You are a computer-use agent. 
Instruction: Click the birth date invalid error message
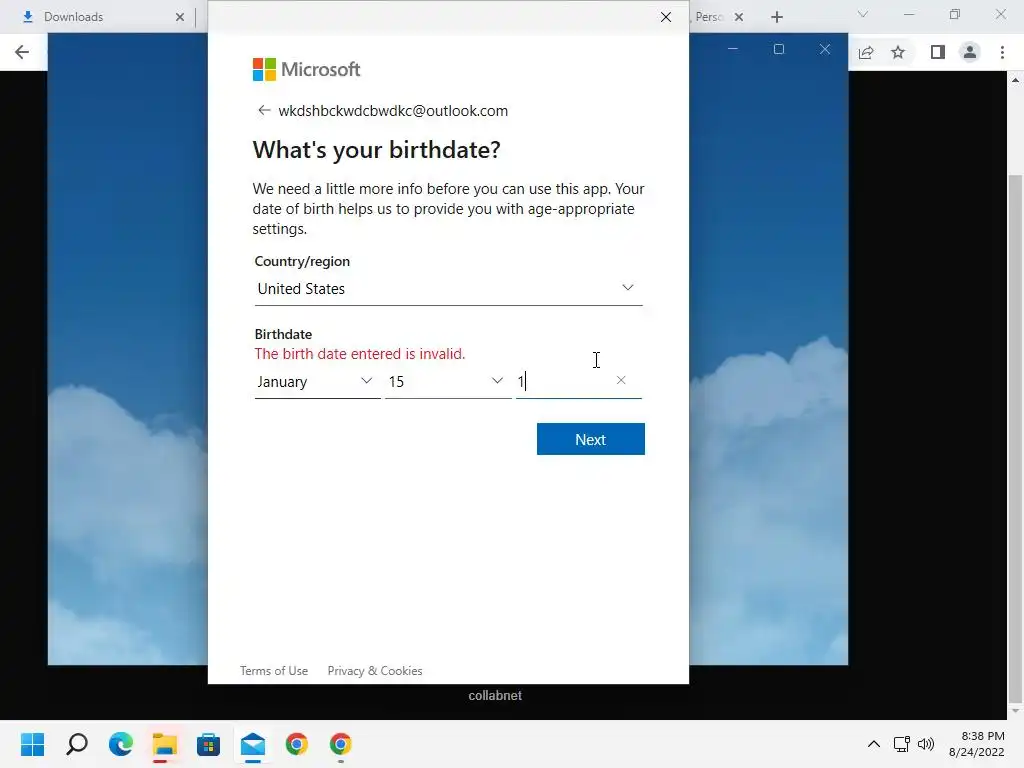click(x=360, y=354)
